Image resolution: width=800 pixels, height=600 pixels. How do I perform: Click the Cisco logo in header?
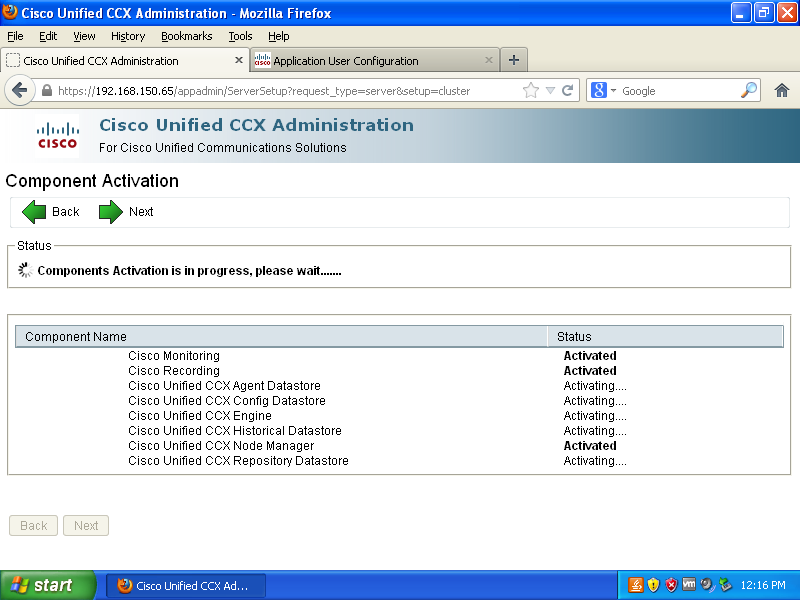tap(57, 136)
